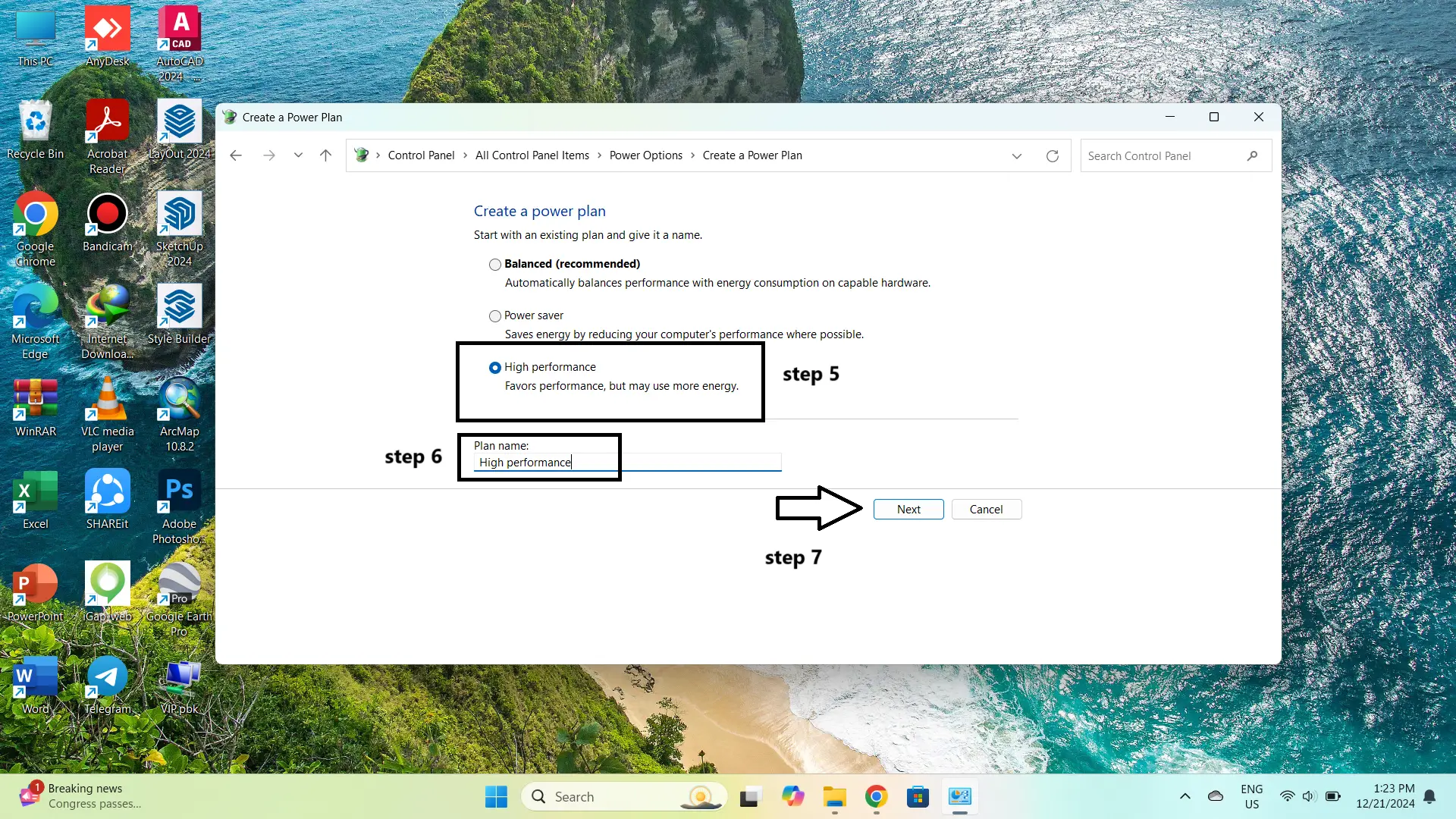Go to All Control Panel Items breadcrumb
This screenshot has width=1456, height=819.
pyautogui.click(x=532, y=155)
